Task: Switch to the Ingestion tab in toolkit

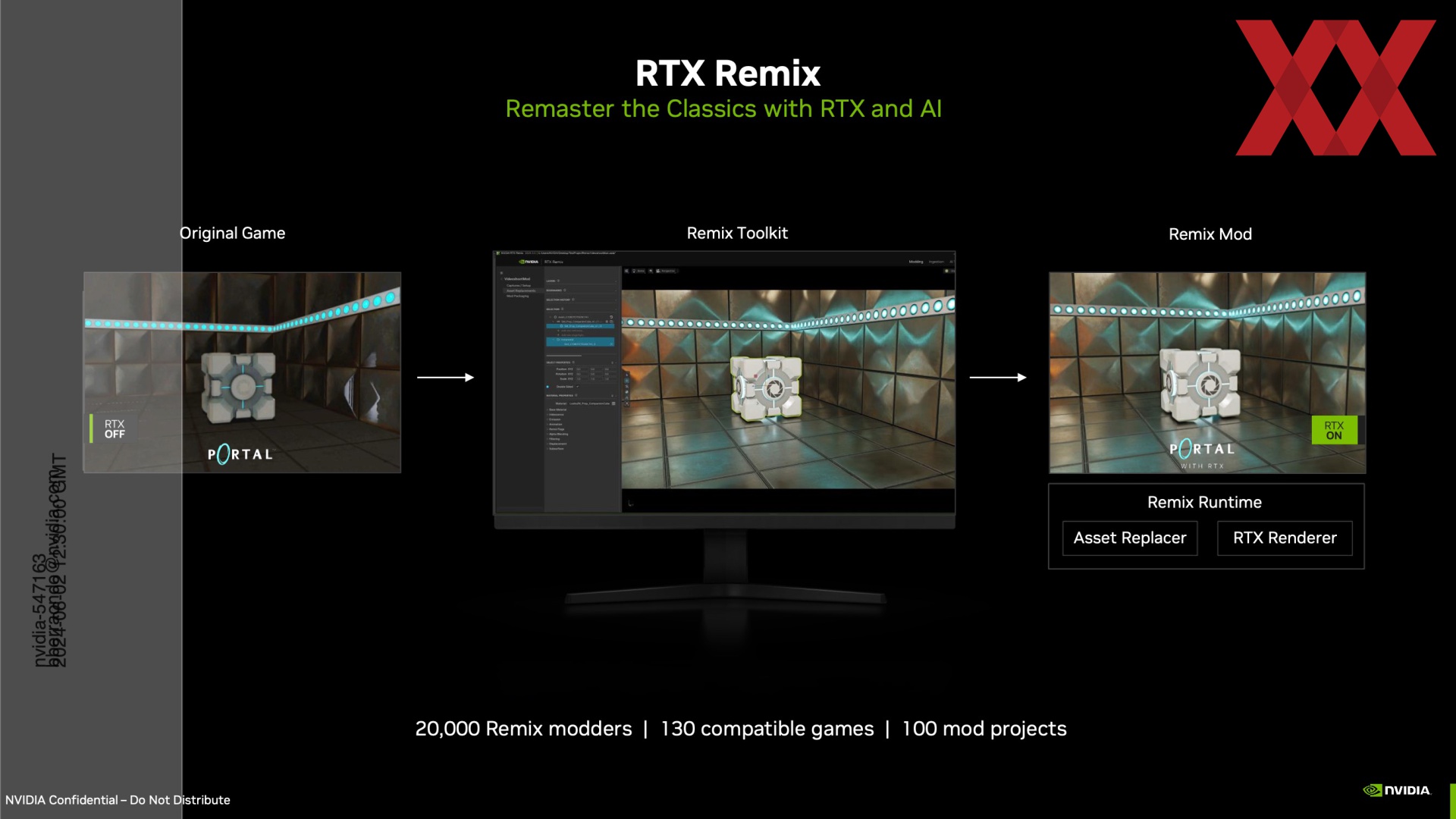Action: pos(937,262)
